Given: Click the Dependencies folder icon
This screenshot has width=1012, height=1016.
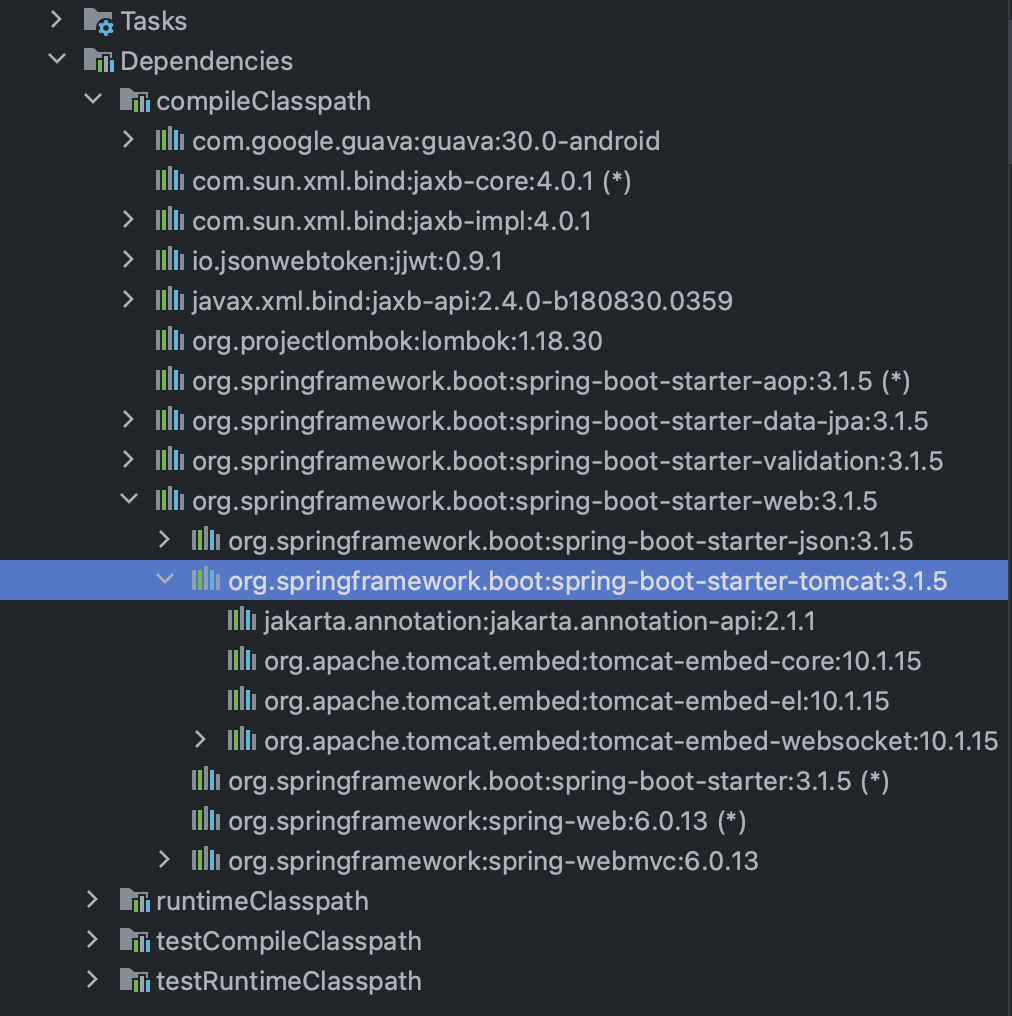Looking at the screenshot, I should [98, 61].
